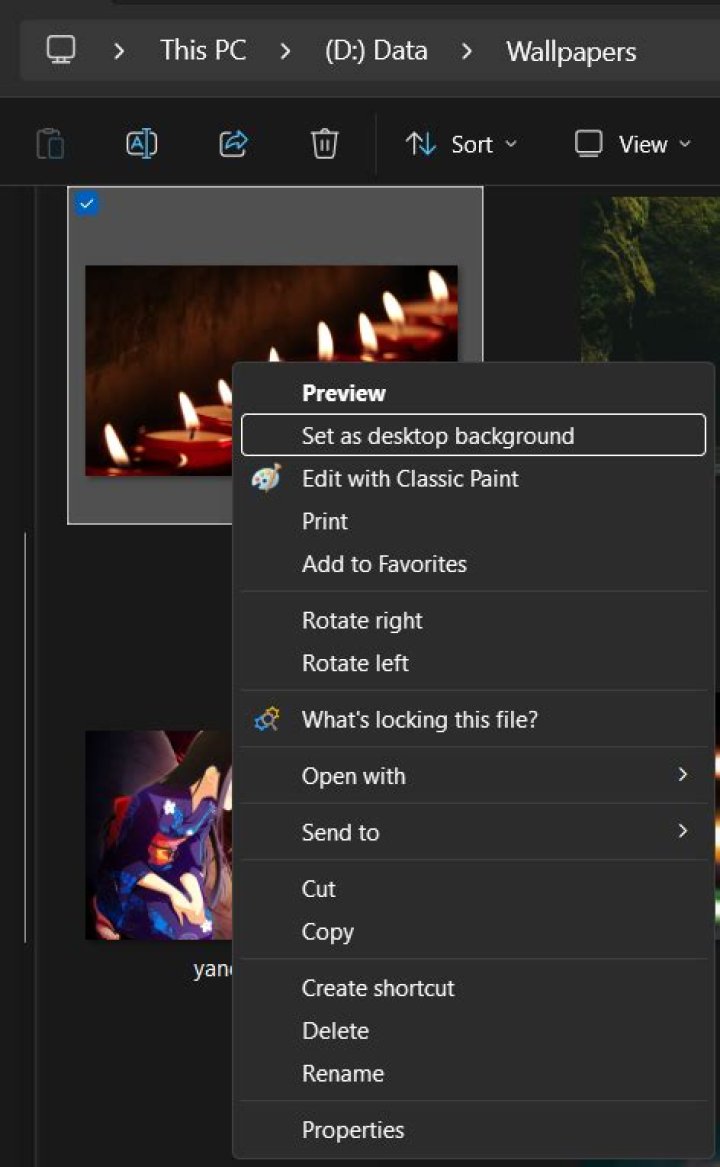Screen dimensions: 720x1167
Task: Select Cut in the context menu
Action: point(474,889)
